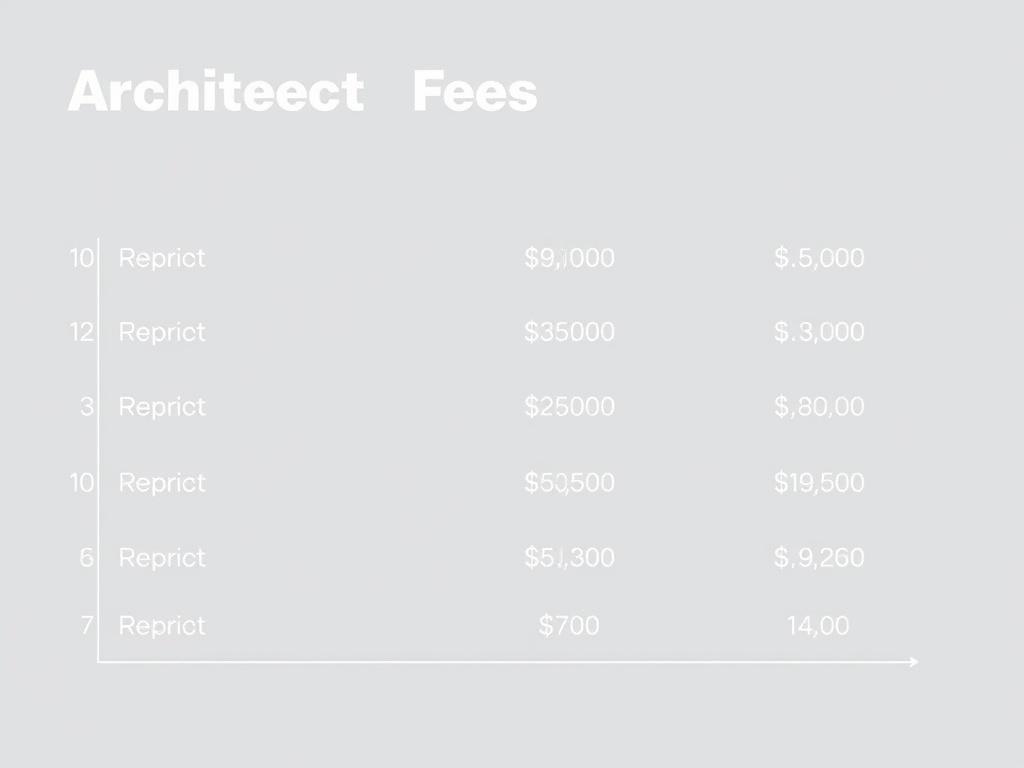This screenshot has width=1024, height=768.
Task: Click the 14,00 value in bottom row
Action: click(x=818, y=626)
